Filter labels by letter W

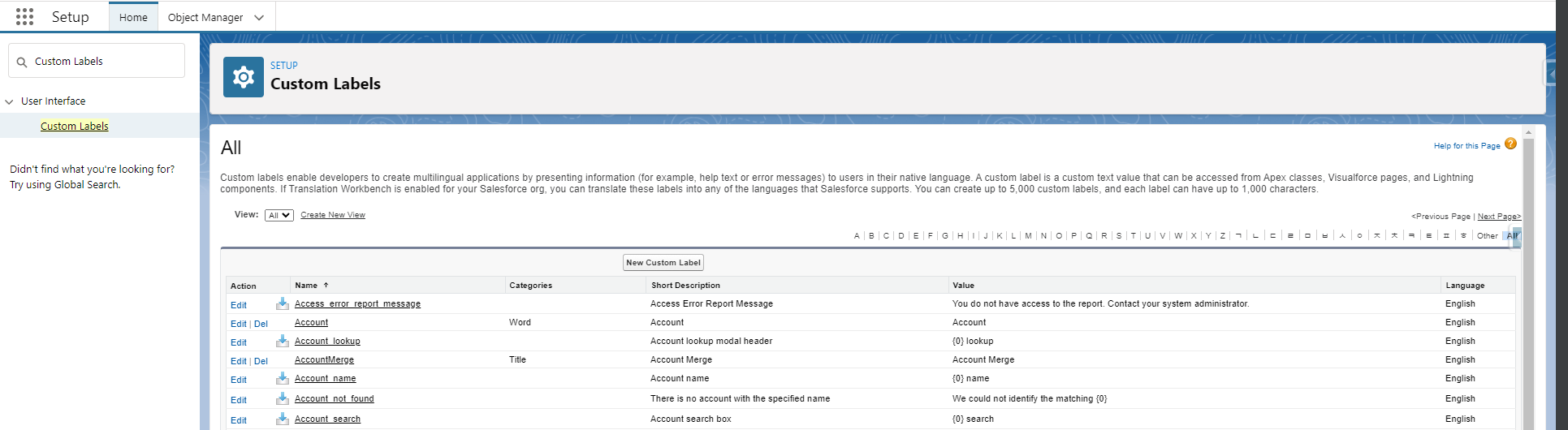point(1178,236)
